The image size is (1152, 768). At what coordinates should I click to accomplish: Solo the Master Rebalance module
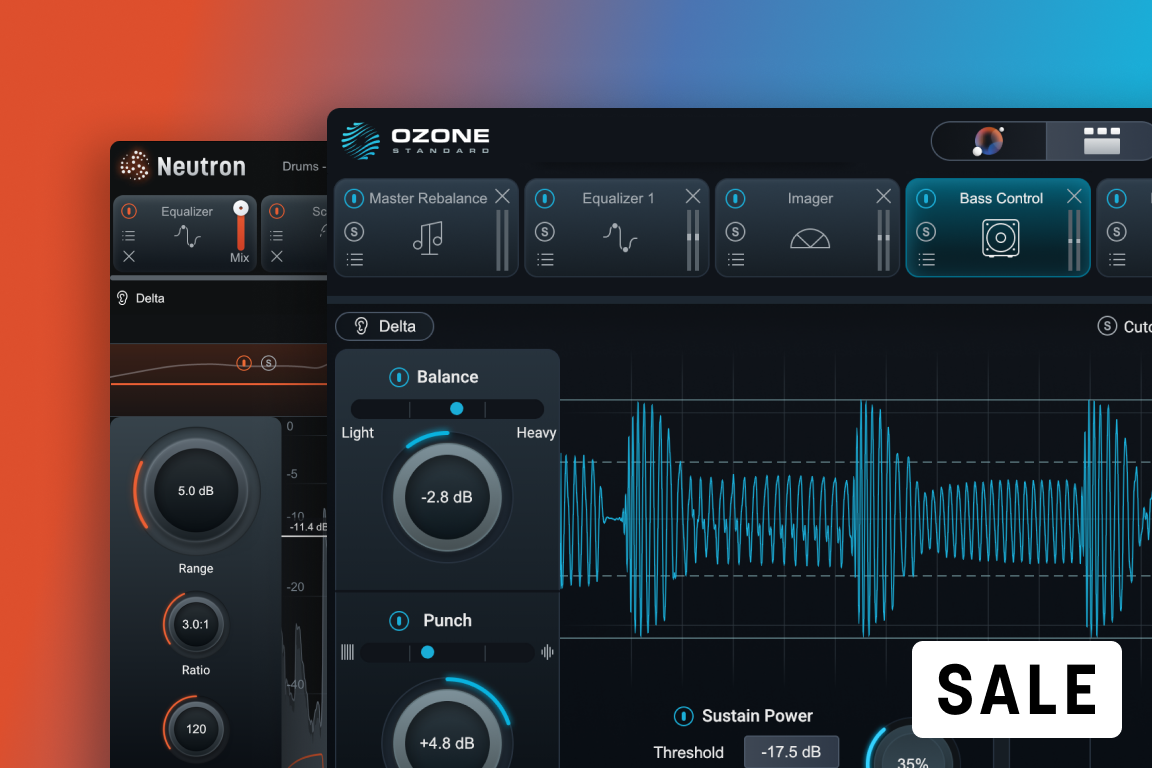click(x=354, y=232)
